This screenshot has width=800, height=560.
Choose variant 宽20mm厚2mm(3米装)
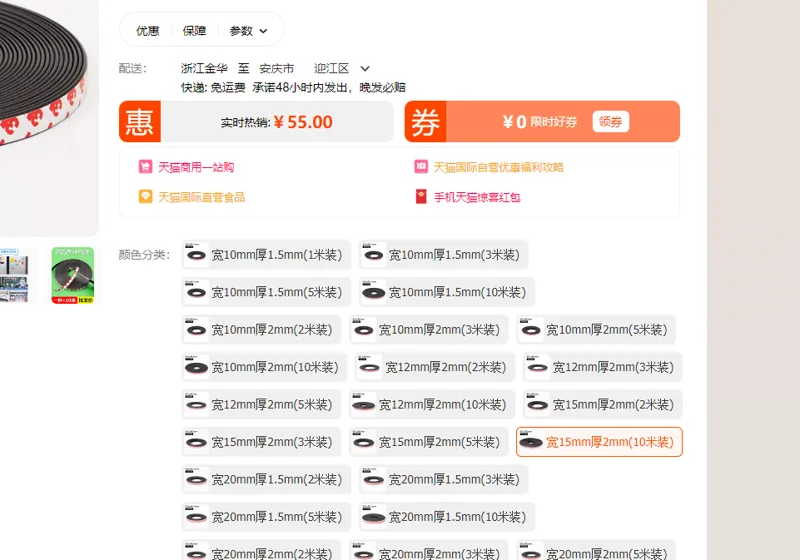point(429,550)
